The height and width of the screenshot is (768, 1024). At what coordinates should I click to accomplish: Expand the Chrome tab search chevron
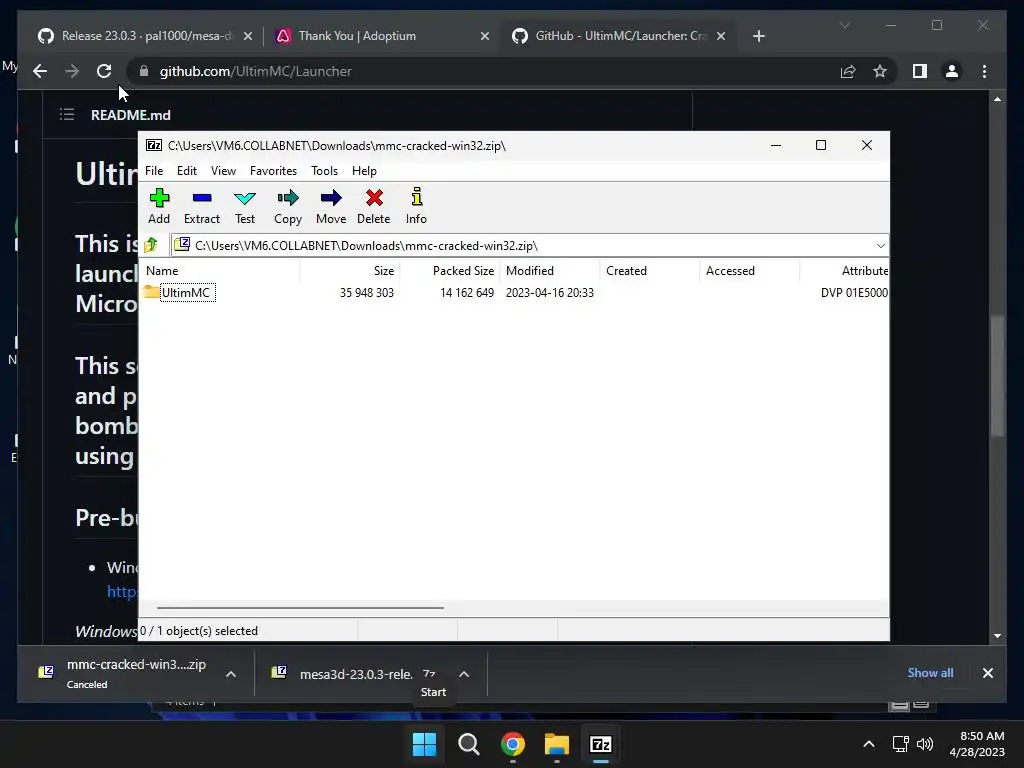(844, 25)
